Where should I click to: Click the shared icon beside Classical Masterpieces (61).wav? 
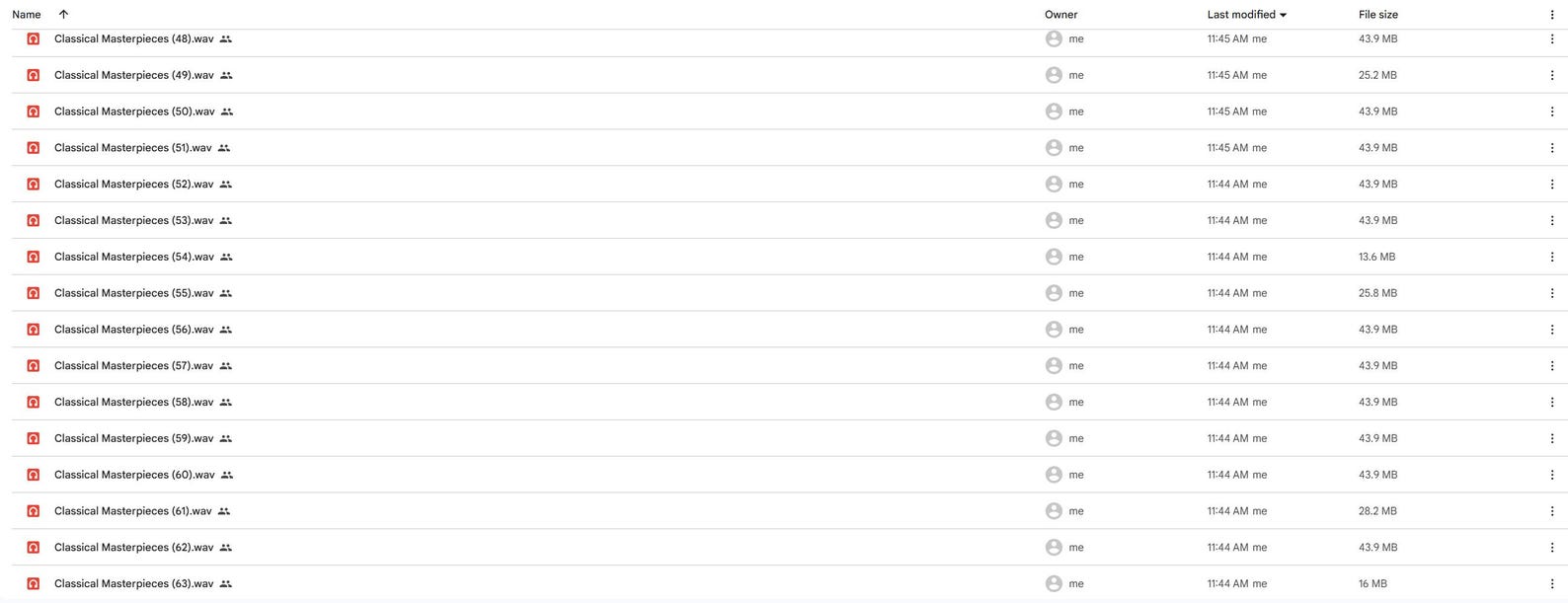(x=224, y=511)
